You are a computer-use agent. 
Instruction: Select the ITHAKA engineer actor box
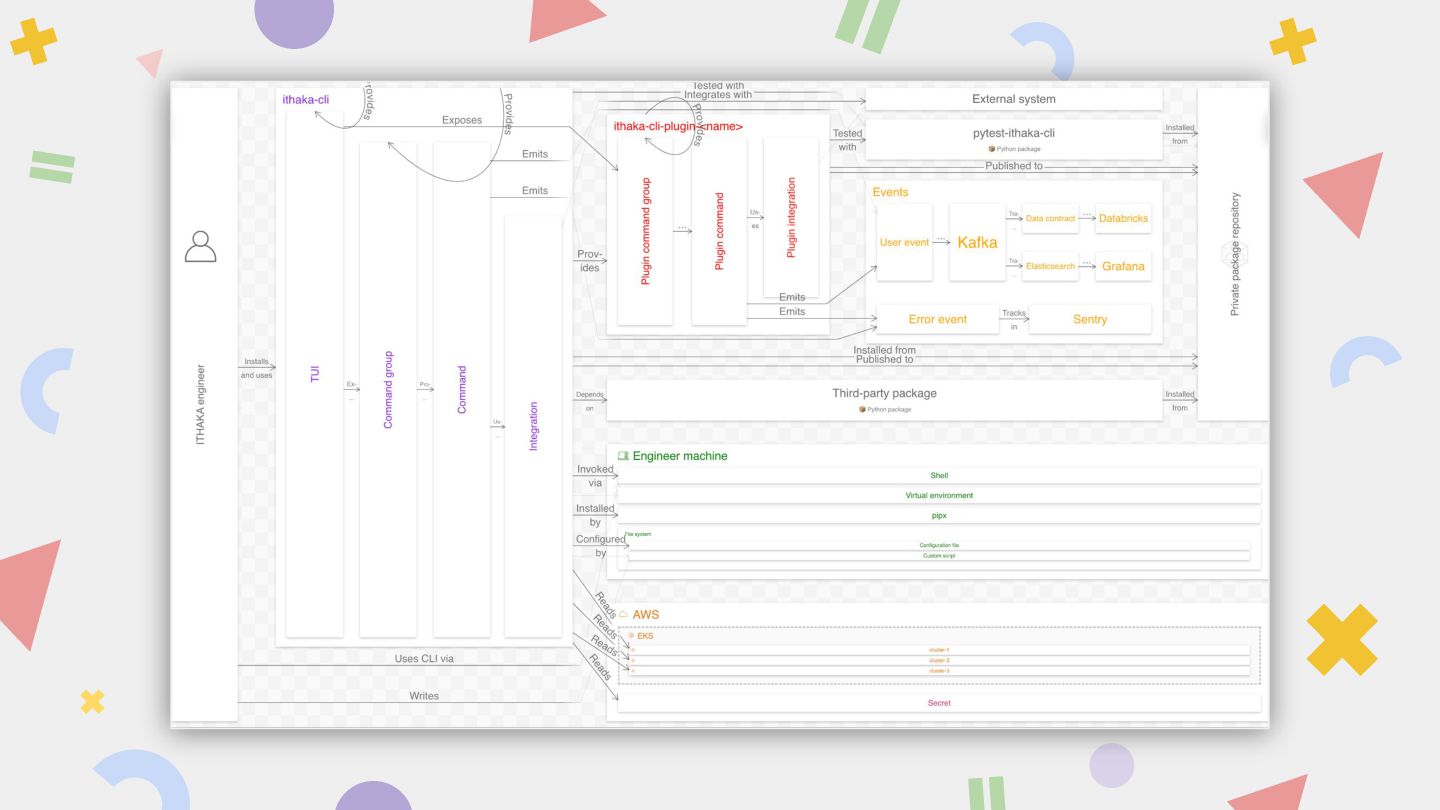coord(204,404)
